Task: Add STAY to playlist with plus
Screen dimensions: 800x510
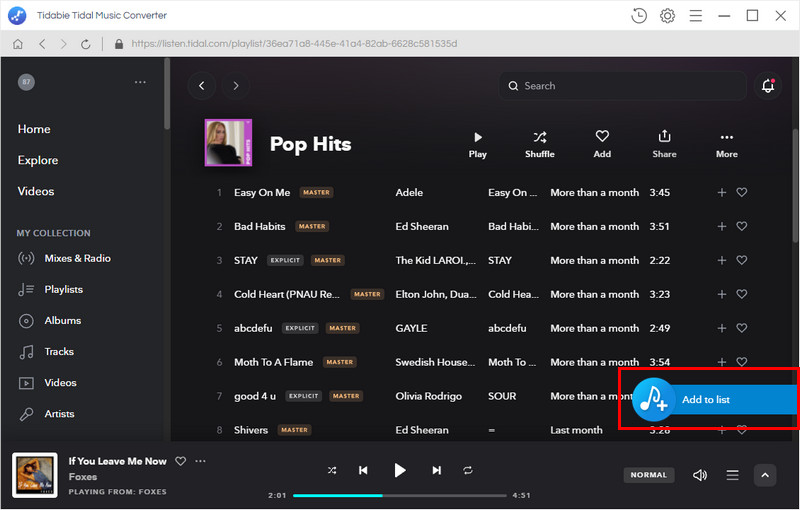Action: [721, 260]
